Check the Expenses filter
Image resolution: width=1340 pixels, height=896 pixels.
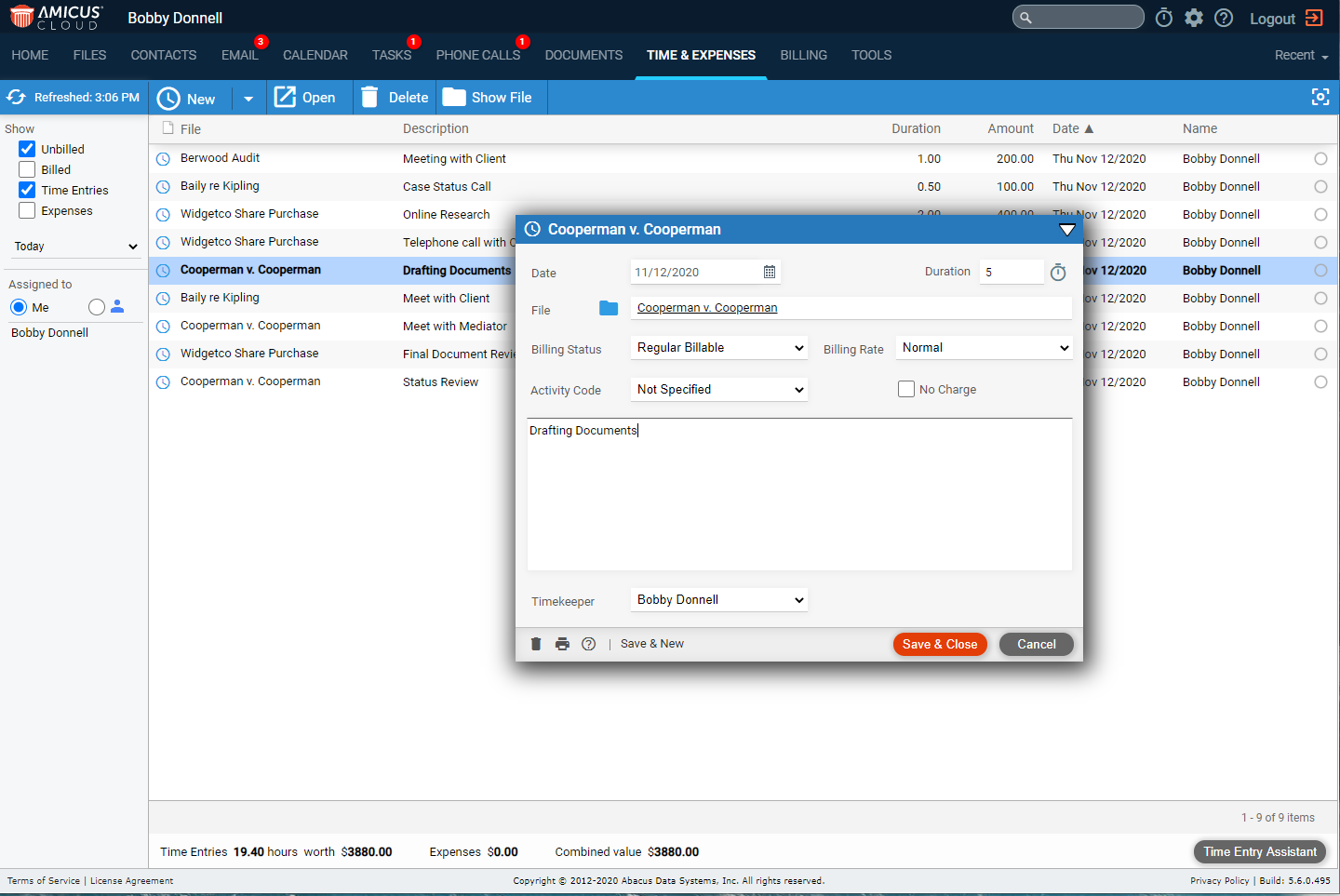pos(27,210)
